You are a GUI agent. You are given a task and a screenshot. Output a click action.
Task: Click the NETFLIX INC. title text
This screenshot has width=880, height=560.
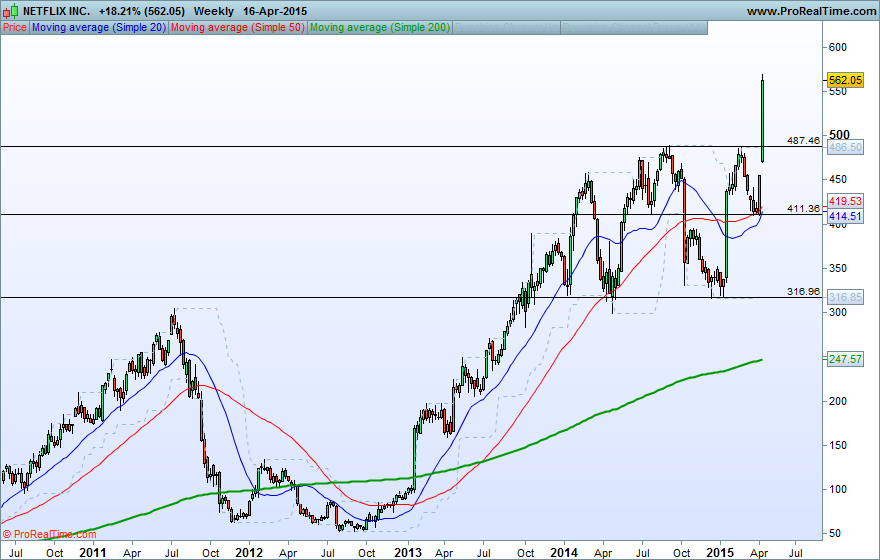pos(56,11)
